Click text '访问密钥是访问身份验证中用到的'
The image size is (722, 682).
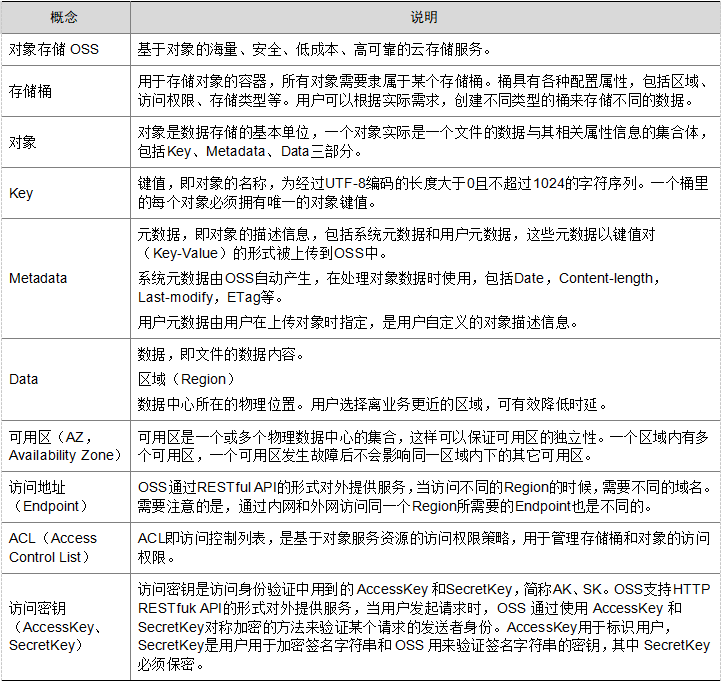(245, 589)
